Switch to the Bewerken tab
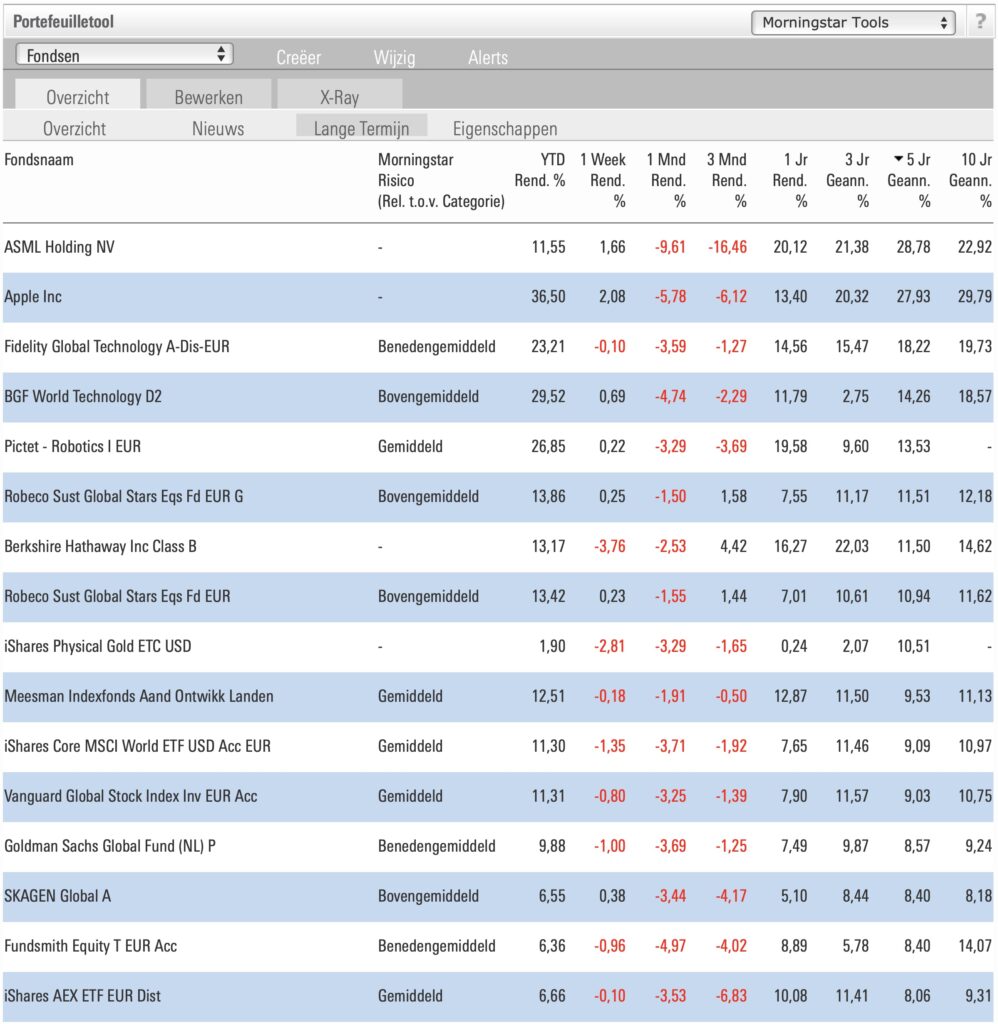The image size is (998, 1024). tap(208, 95)
